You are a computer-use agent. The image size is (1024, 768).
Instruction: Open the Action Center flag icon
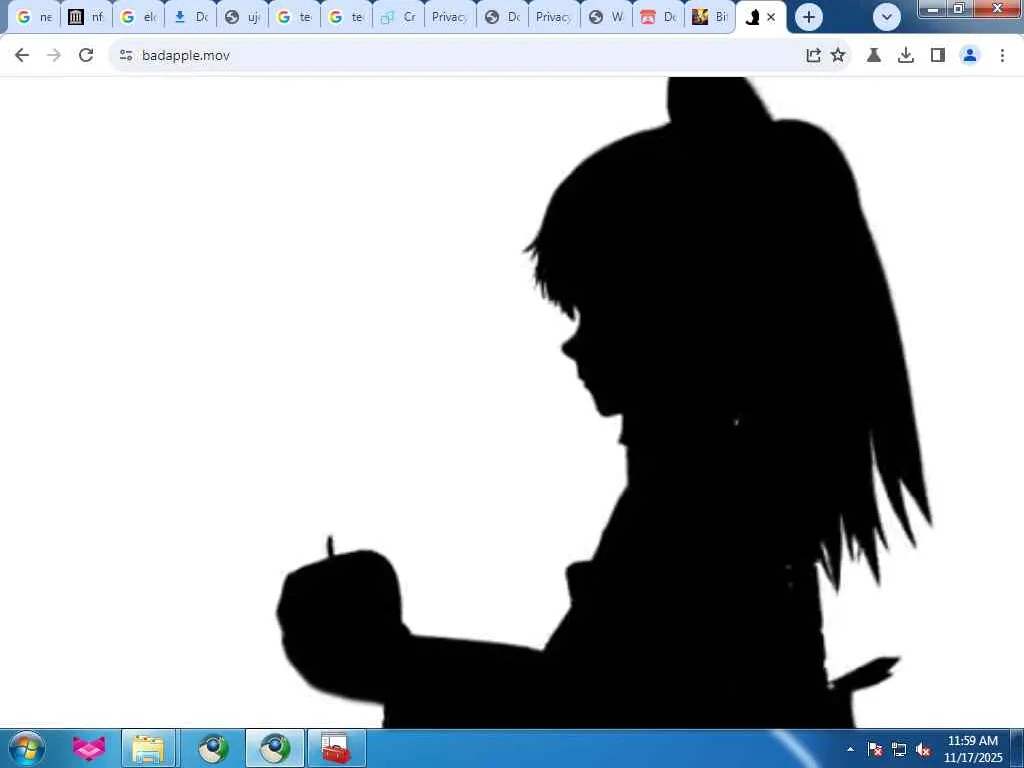pos(875,749)
